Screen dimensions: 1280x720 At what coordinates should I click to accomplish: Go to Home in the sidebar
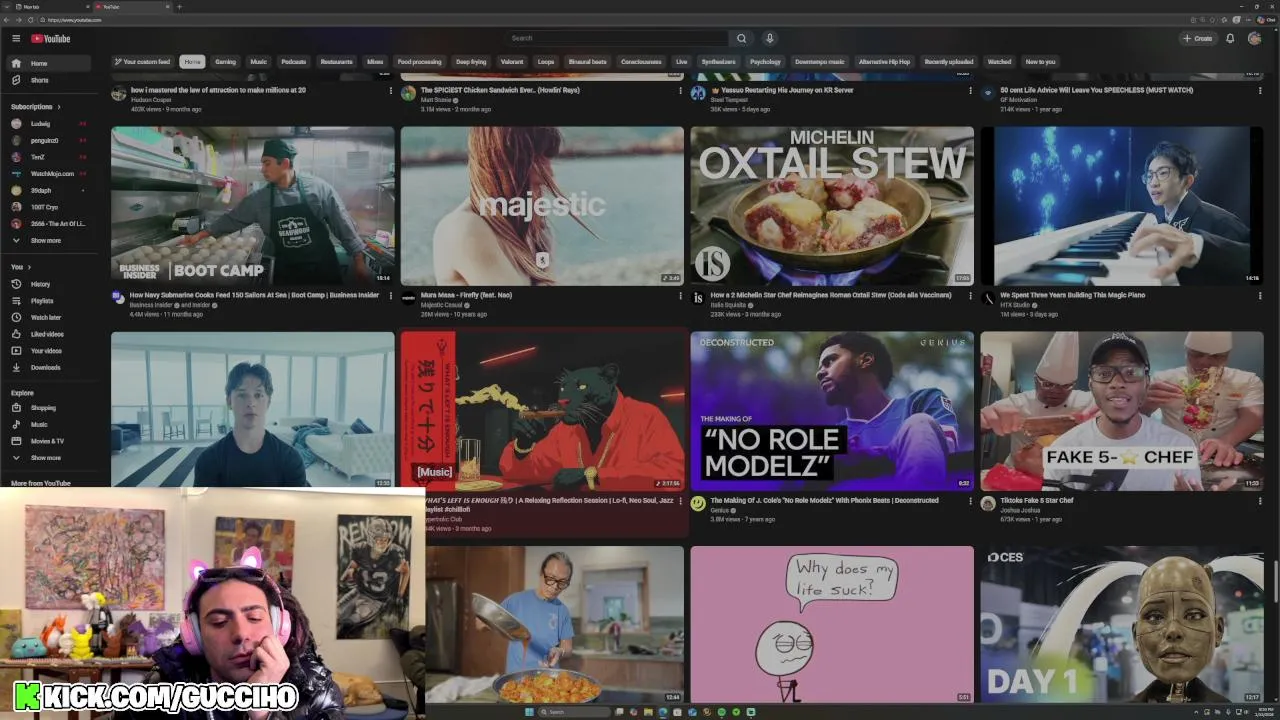pos(49,63)
